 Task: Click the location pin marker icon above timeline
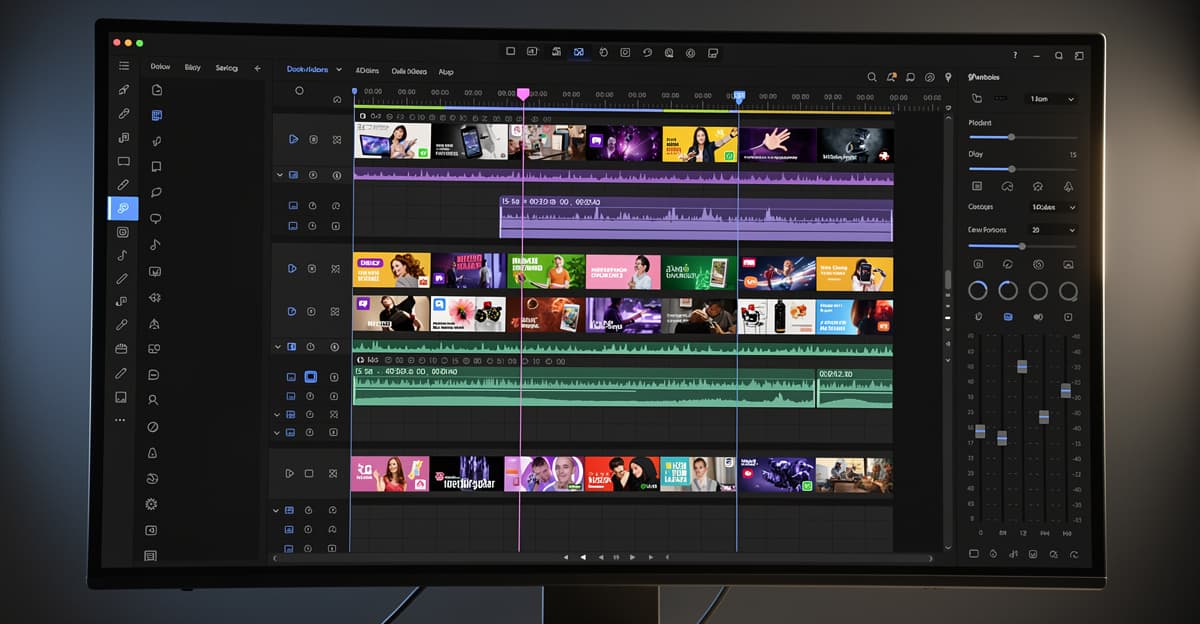pos(948,77)
